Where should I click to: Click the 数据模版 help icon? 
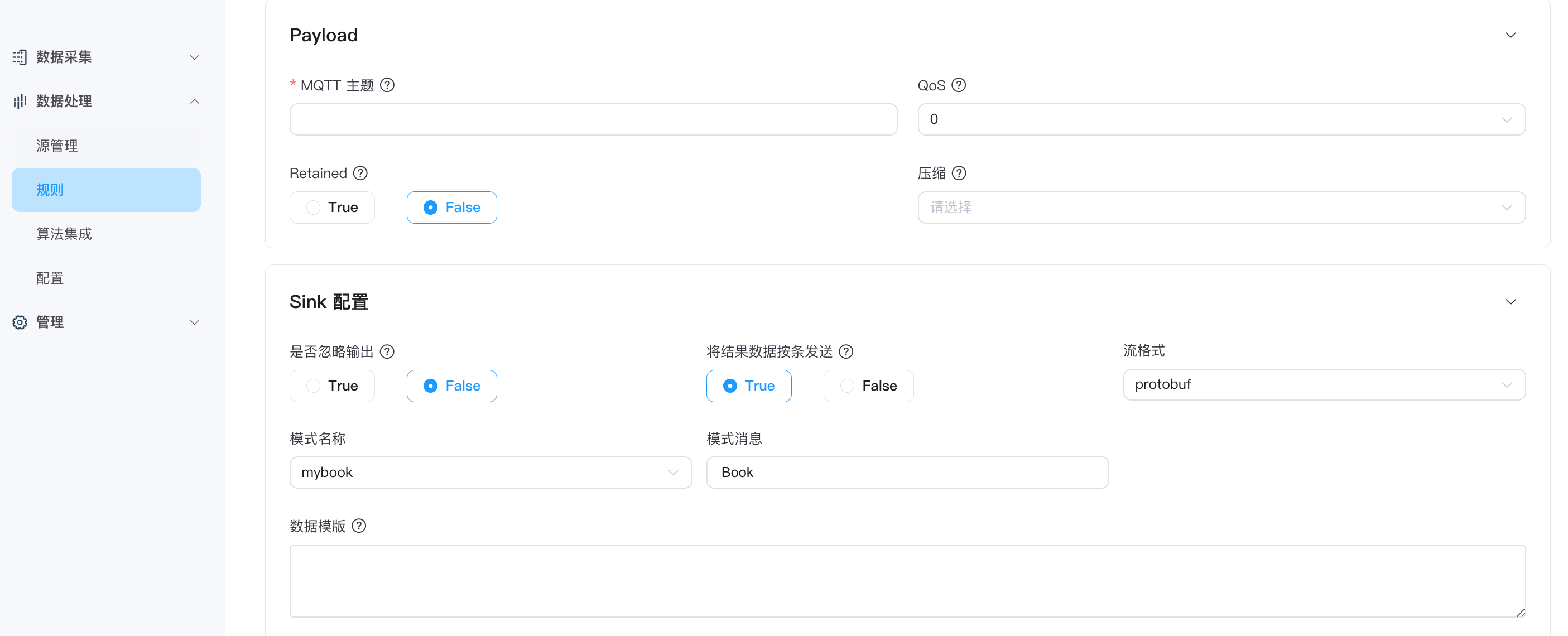pos(359,526)
